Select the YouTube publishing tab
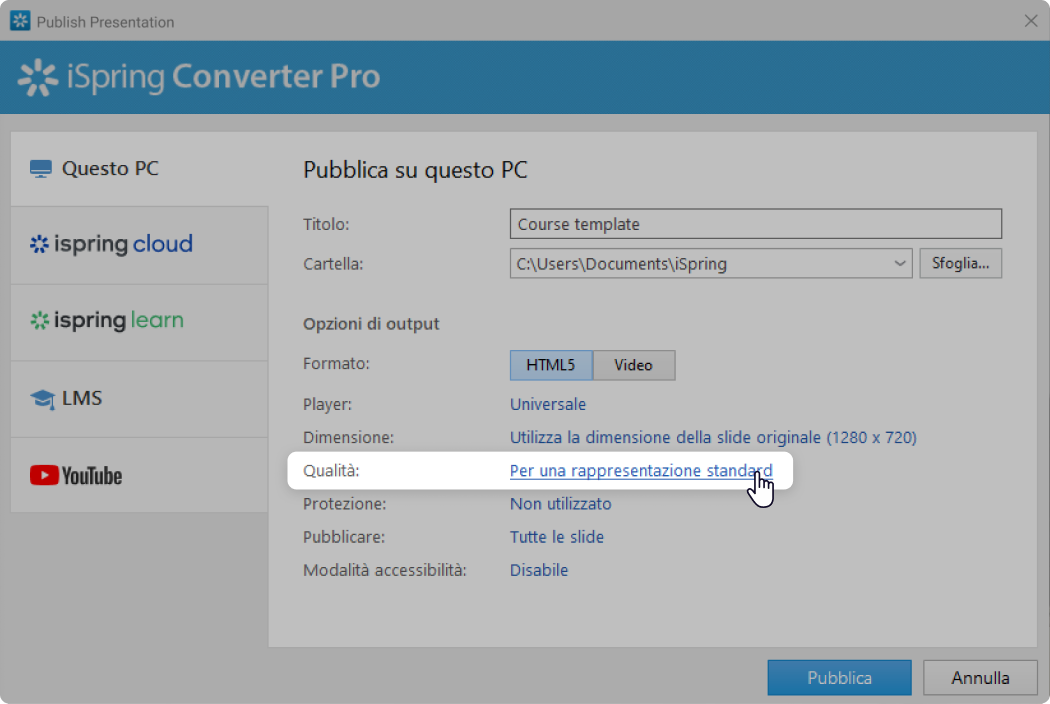 tap(139, 476)
